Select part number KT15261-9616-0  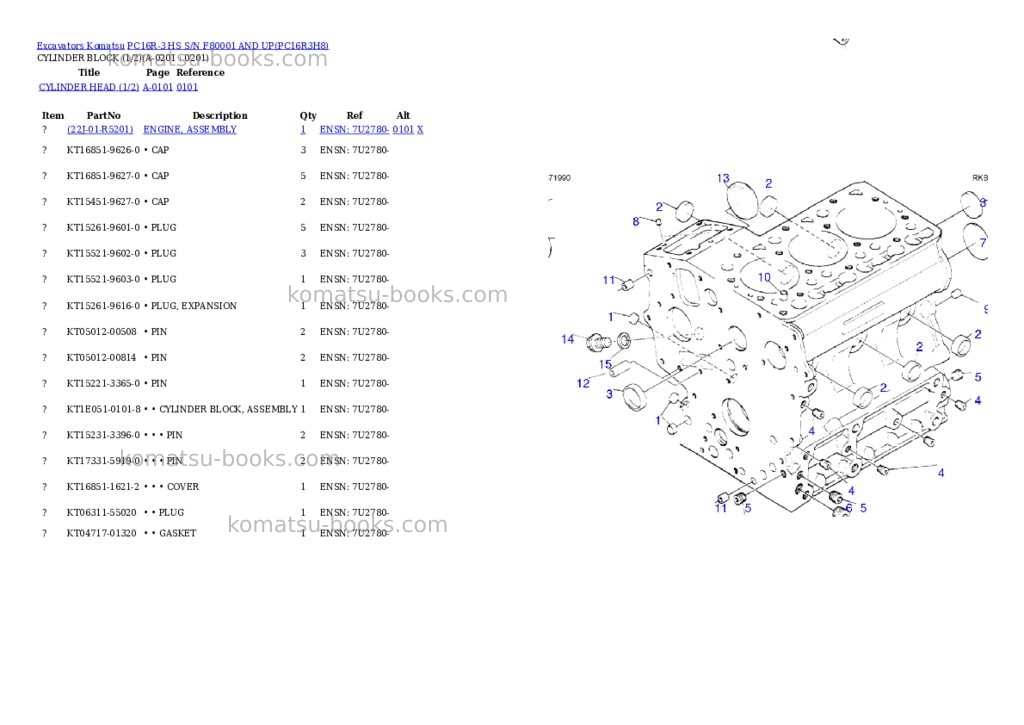pyautogui.click(x=103, y=306)
